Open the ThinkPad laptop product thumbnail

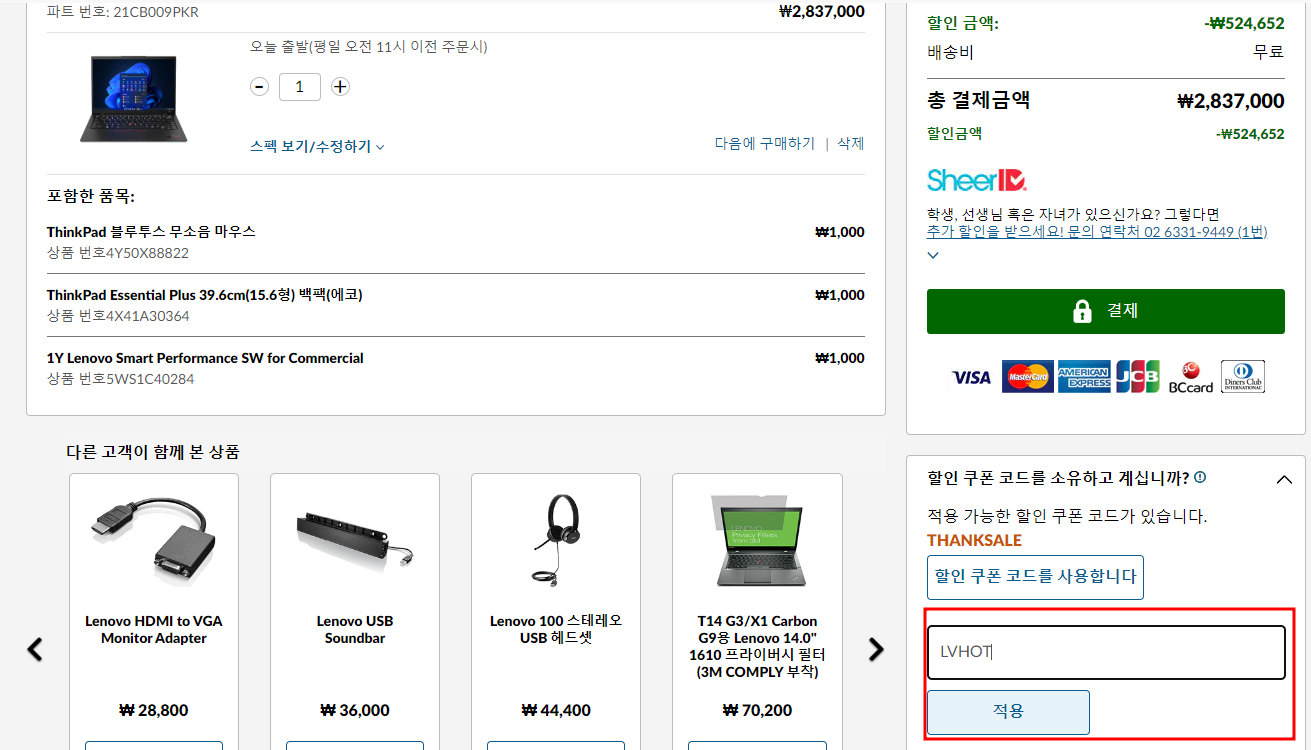coord(134,97)
